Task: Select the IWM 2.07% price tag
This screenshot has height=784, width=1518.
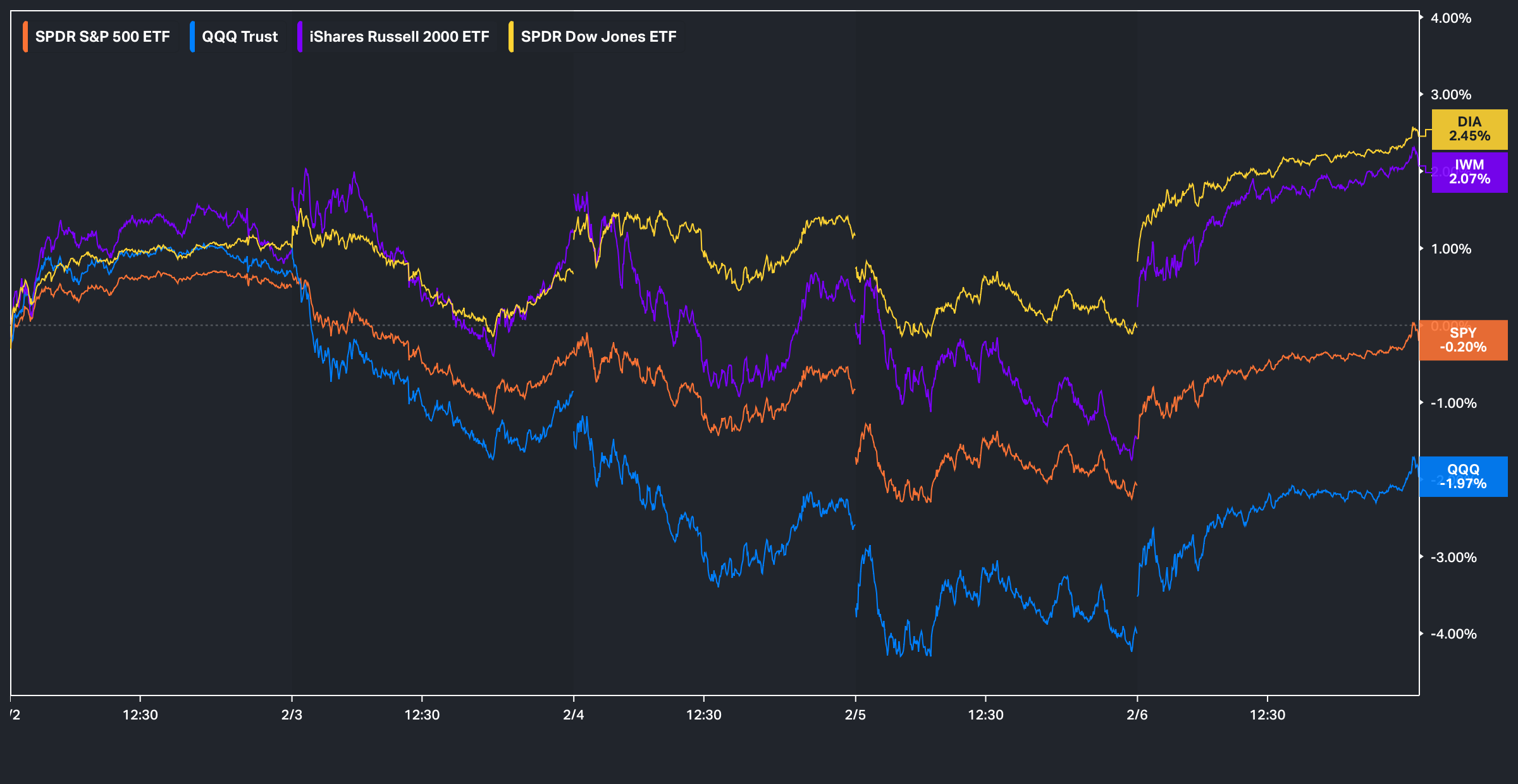Action: coord(1469,172)
